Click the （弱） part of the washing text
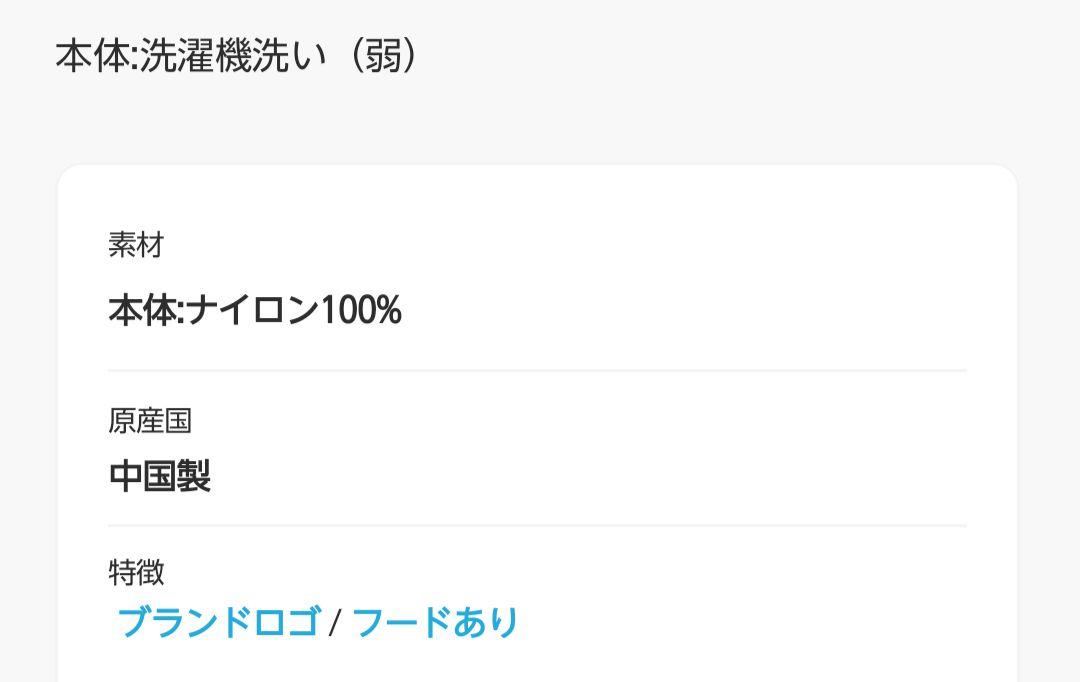 coord(382,56)
